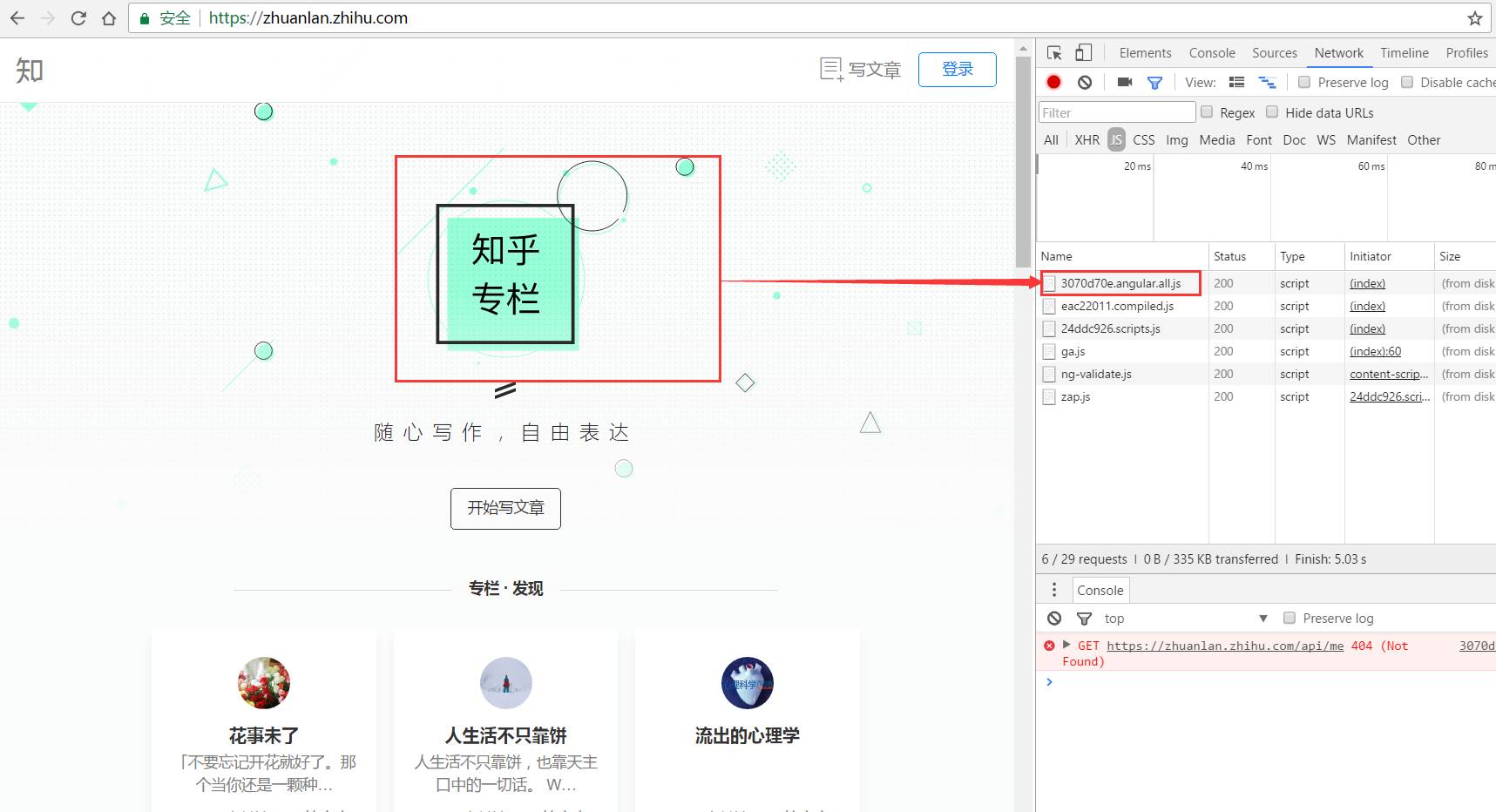The image size is (1496, 812).
Task: Open the browser home page icon
Action: [x=109, y=18]
